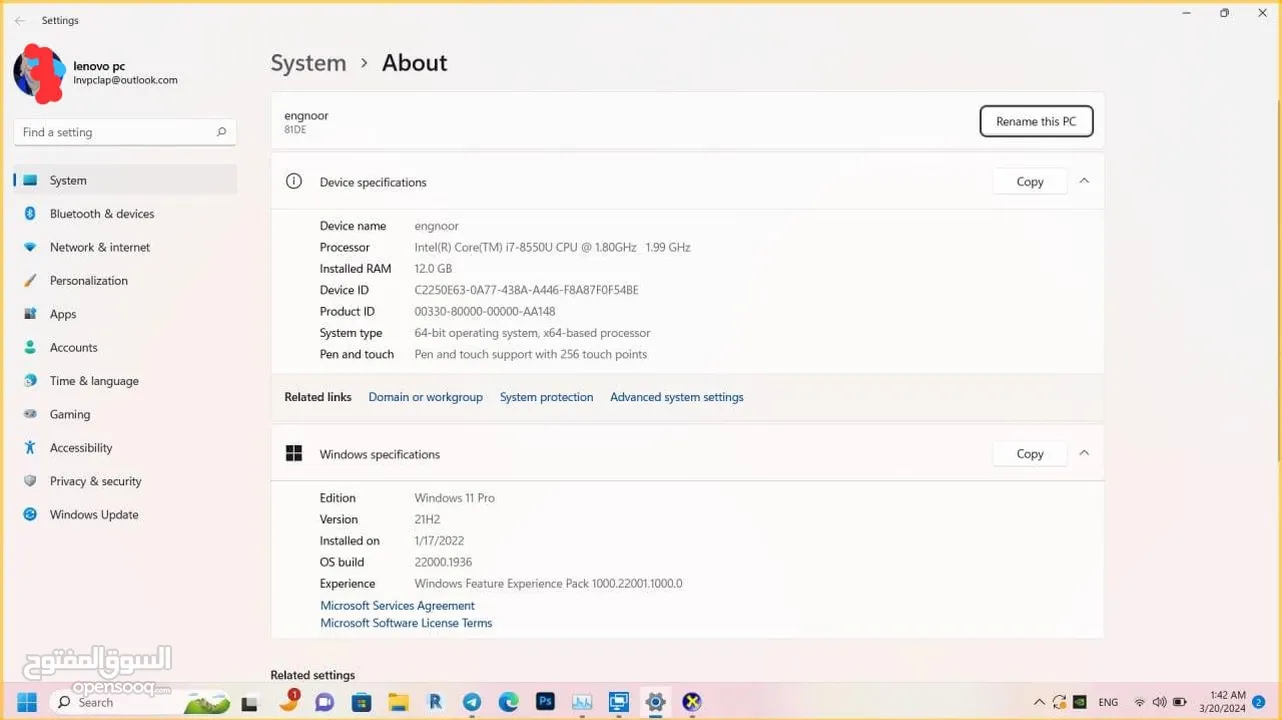Open Bluetooth & devices settings
Image resolution: width=1282 pixels, height=720 pixels.
[125, 213]
